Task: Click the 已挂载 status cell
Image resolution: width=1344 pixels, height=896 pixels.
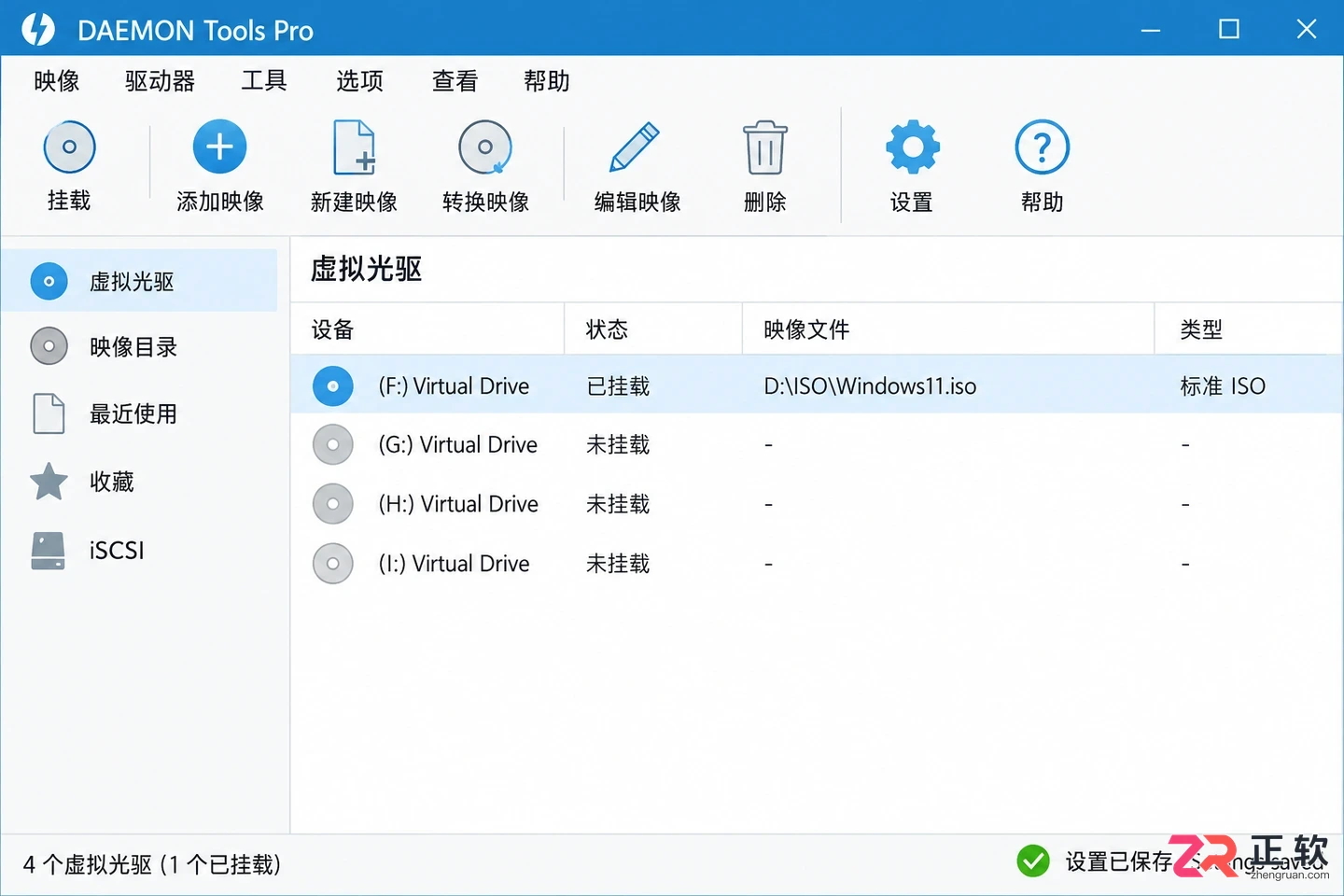Action: 618,386
